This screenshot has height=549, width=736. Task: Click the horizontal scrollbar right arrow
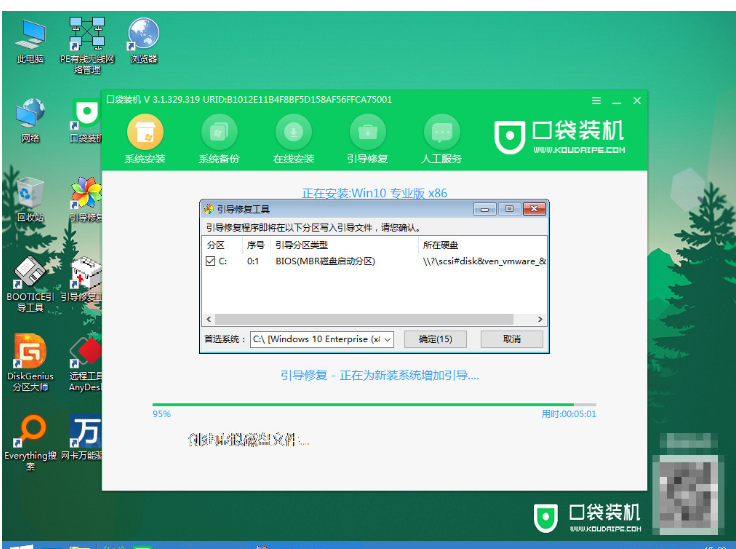pyautogui.click(x=542, y=319)
